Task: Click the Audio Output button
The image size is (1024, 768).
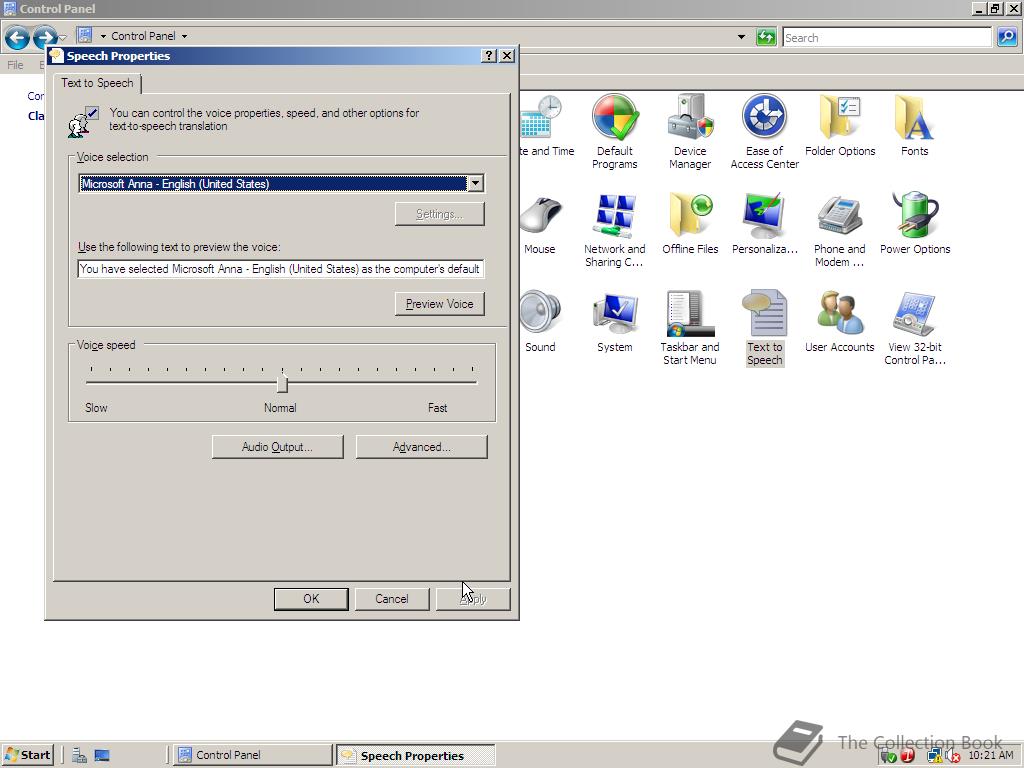Action: (278, 447)
